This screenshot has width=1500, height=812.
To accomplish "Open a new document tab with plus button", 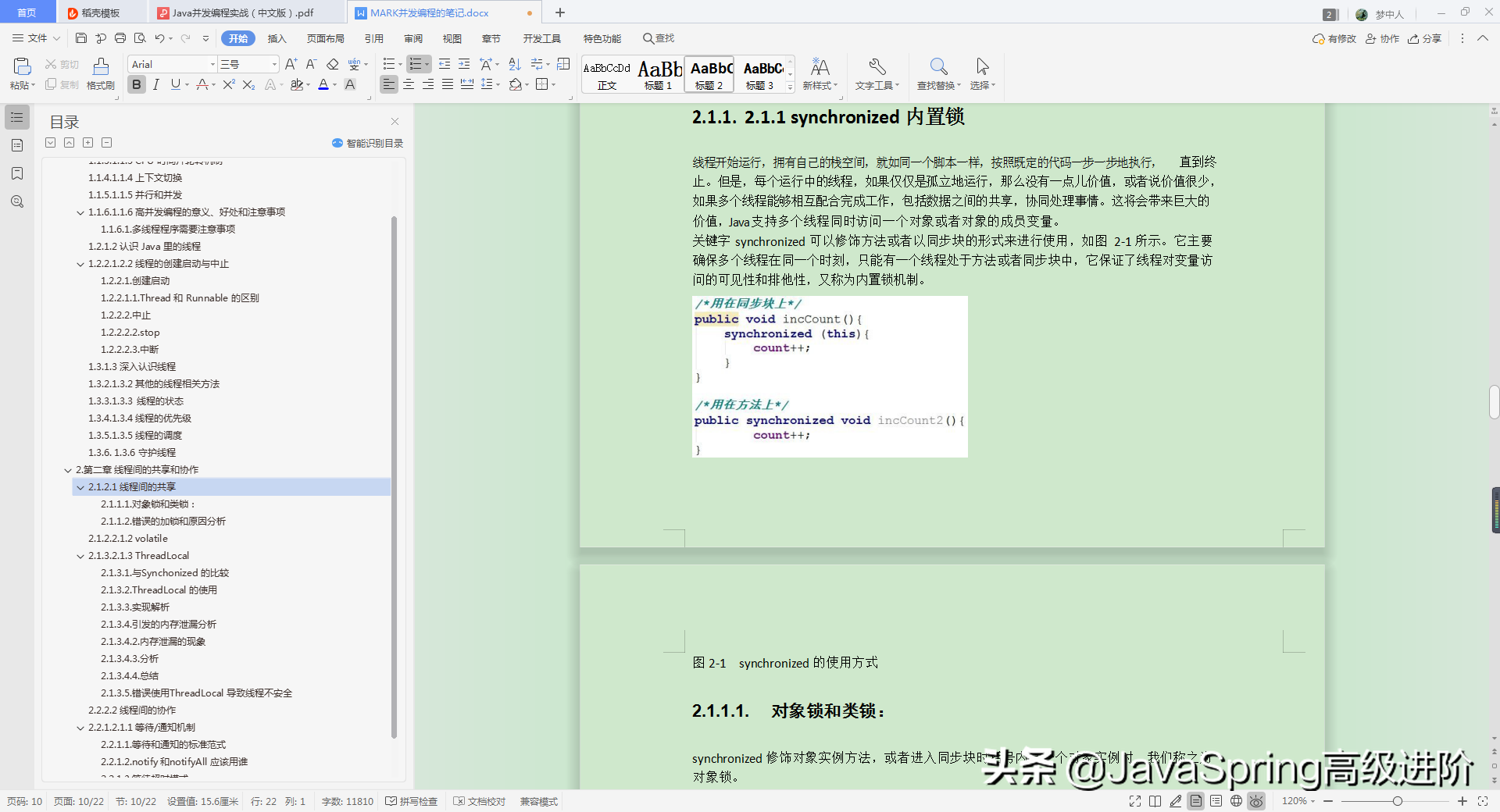I will 559,12.
